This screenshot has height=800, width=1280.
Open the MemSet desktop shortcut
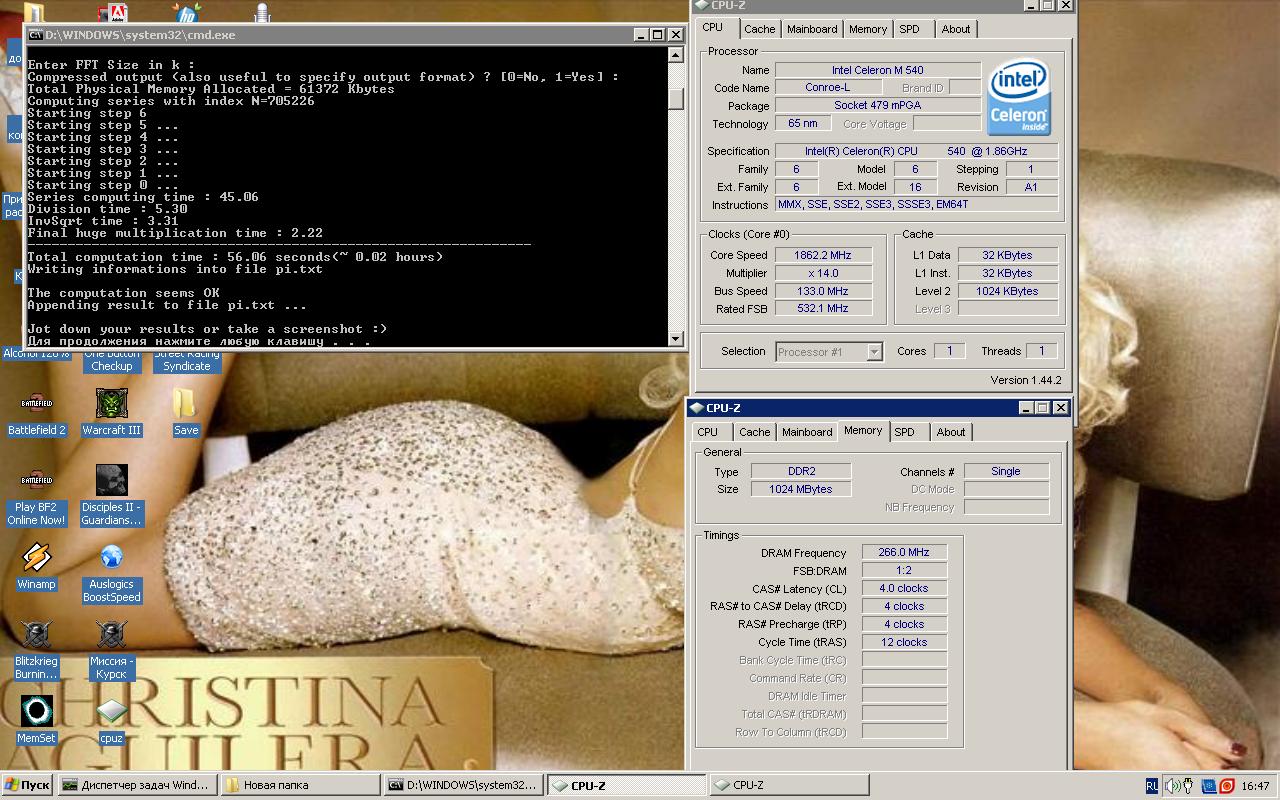pyautogui.click(x=37, y=720)
